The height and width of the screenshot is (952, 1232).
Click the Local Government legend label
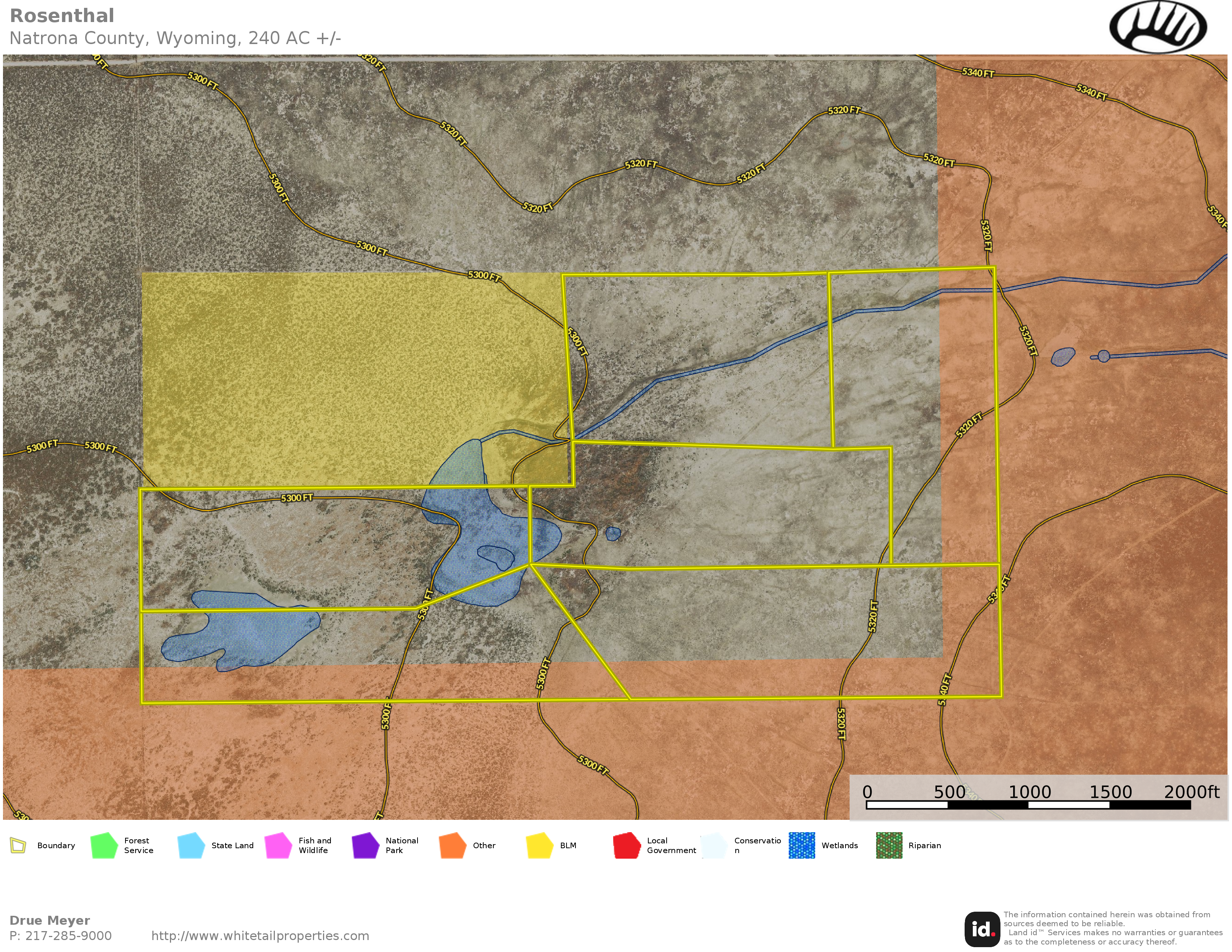(x=671, y=845)
